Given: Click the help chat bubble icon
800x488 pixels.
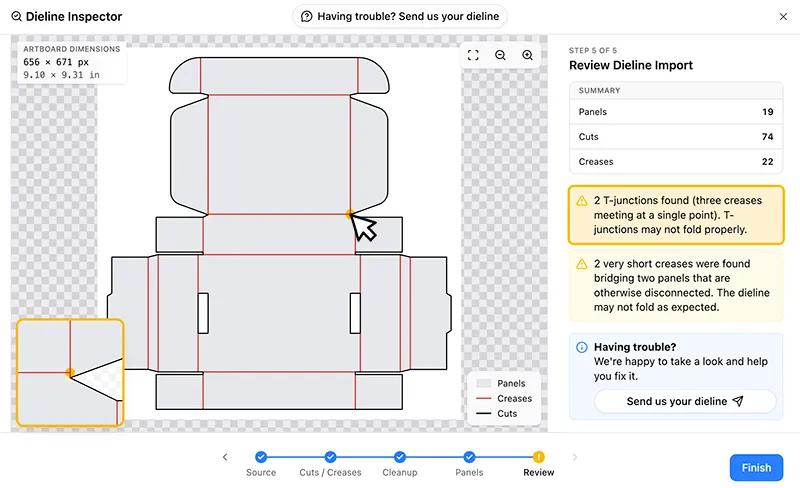Looking at the screenshot, I should click(306, 16).
